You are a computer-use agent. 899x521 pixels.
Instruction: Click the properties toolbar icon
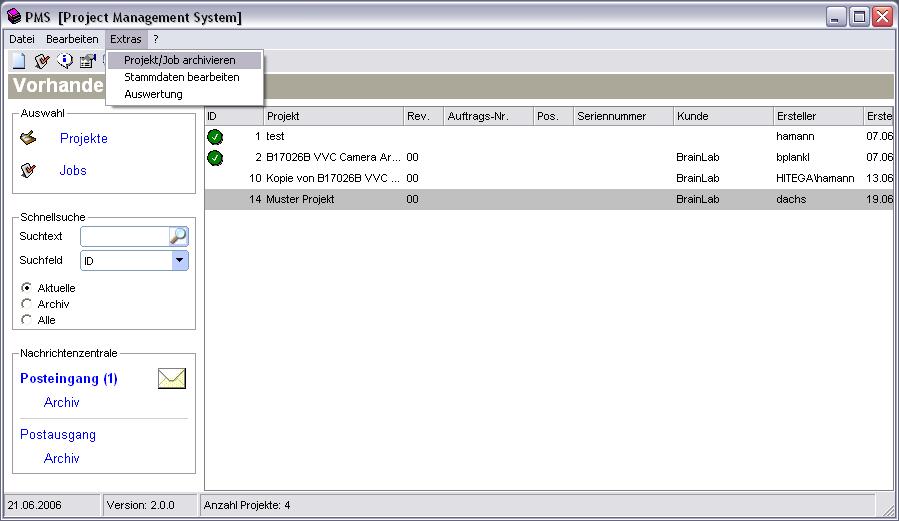click(x=87, y=61)
